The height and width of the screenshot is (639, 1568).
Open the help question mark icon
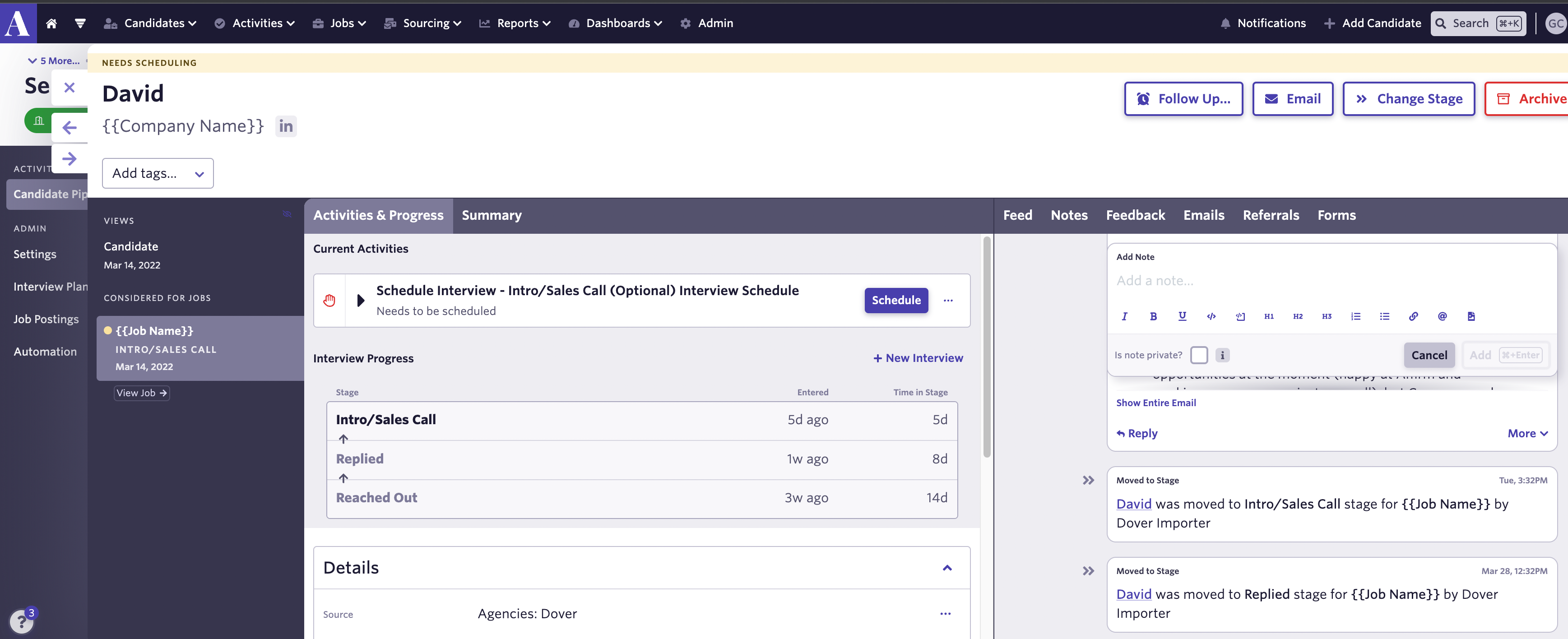tap(21, 621)
